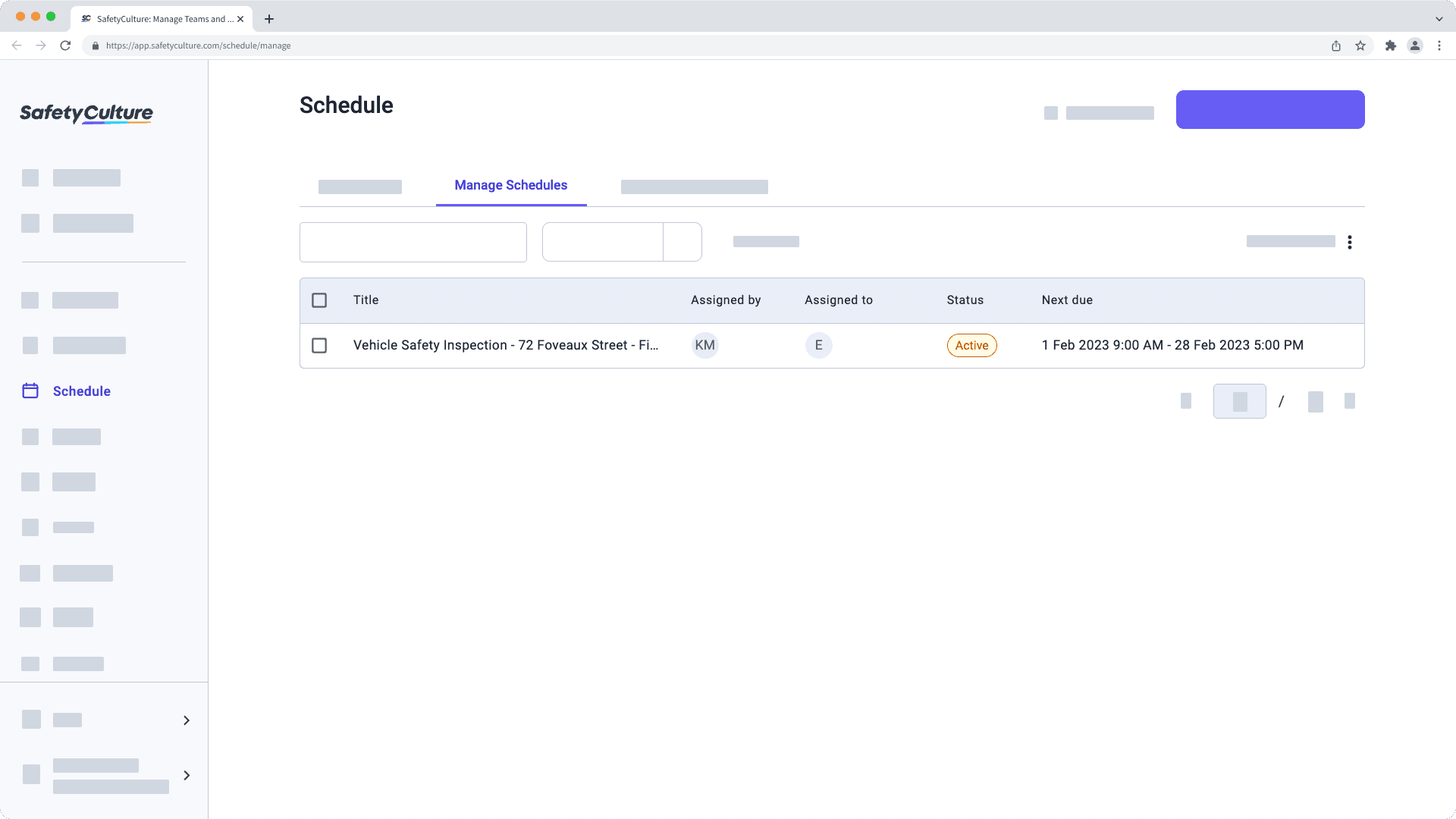Click the Vehicle Safety Inspection schedule title link
This screenshot has width=1456, height=819.
click(x=506, y=345)
